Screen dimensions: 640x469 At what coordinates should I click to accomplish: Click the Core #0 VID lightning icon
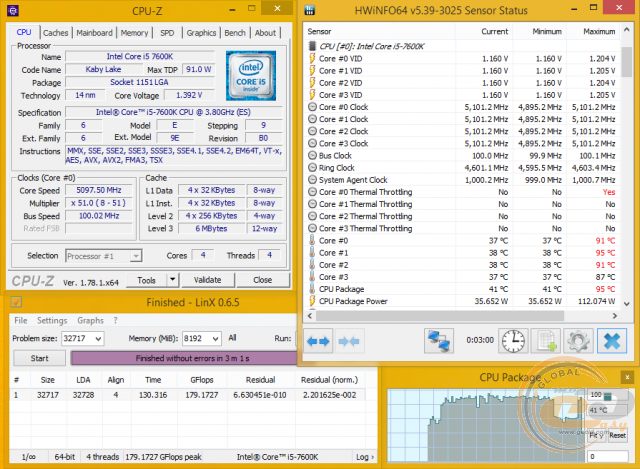(x=312, y=58)
